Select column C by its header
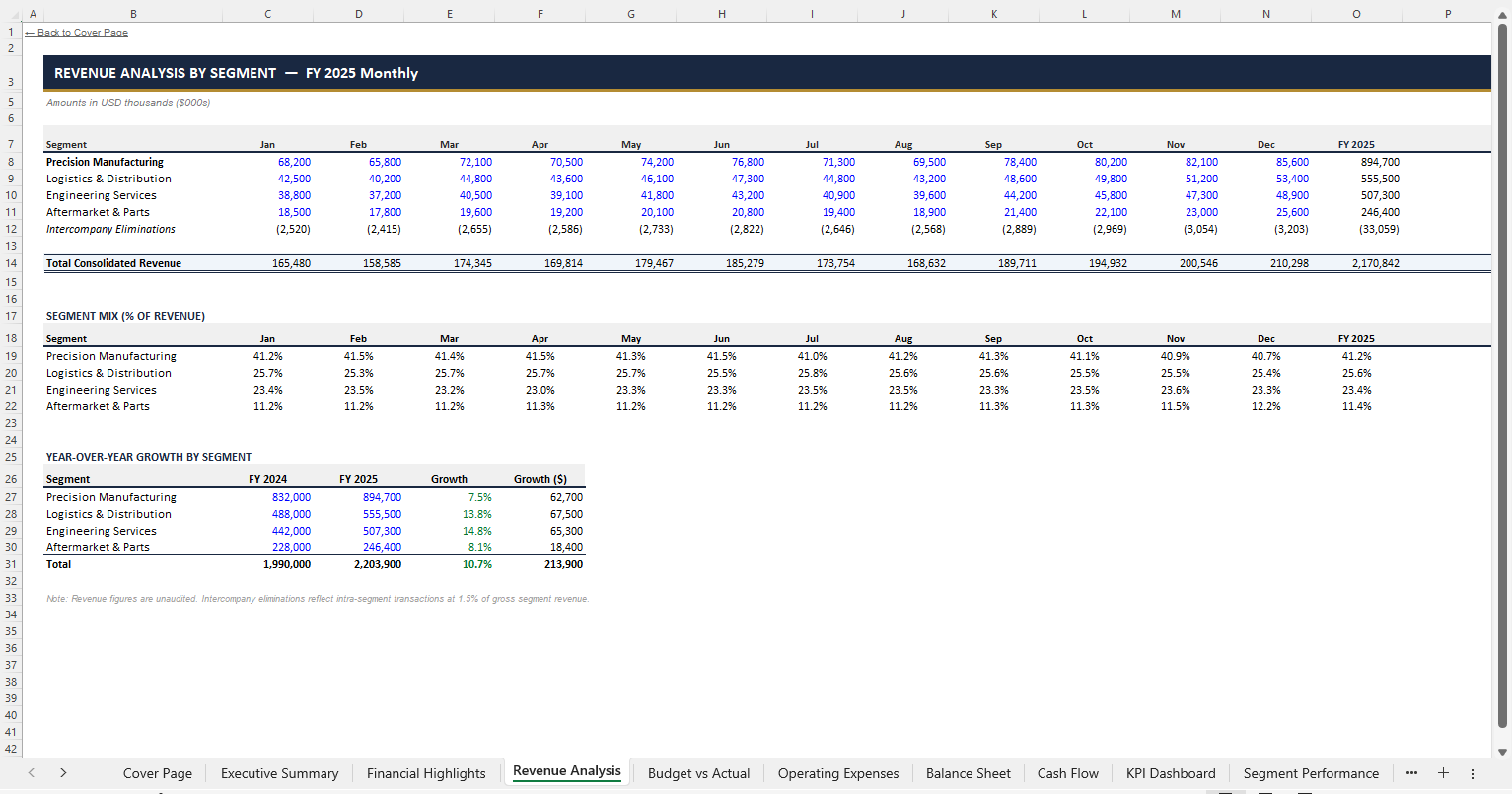This screenshot has height=794, width=1512. click(267, 14)
